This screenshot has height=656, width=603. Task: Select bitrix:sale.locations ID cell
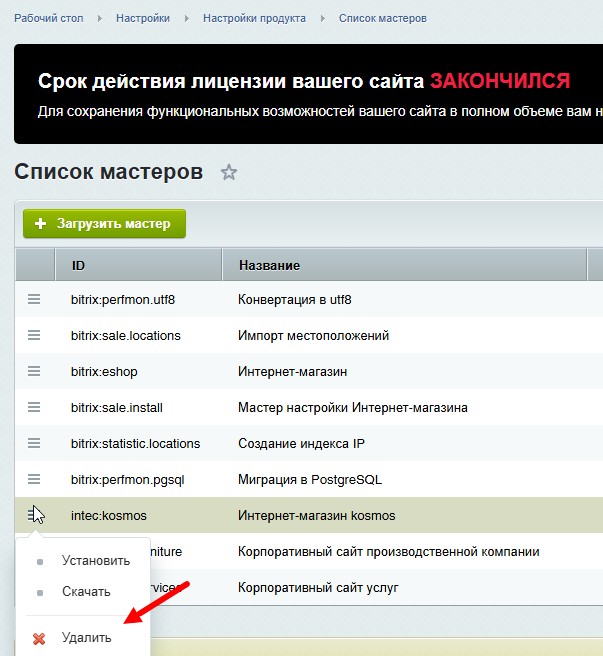tap(126, 336)
